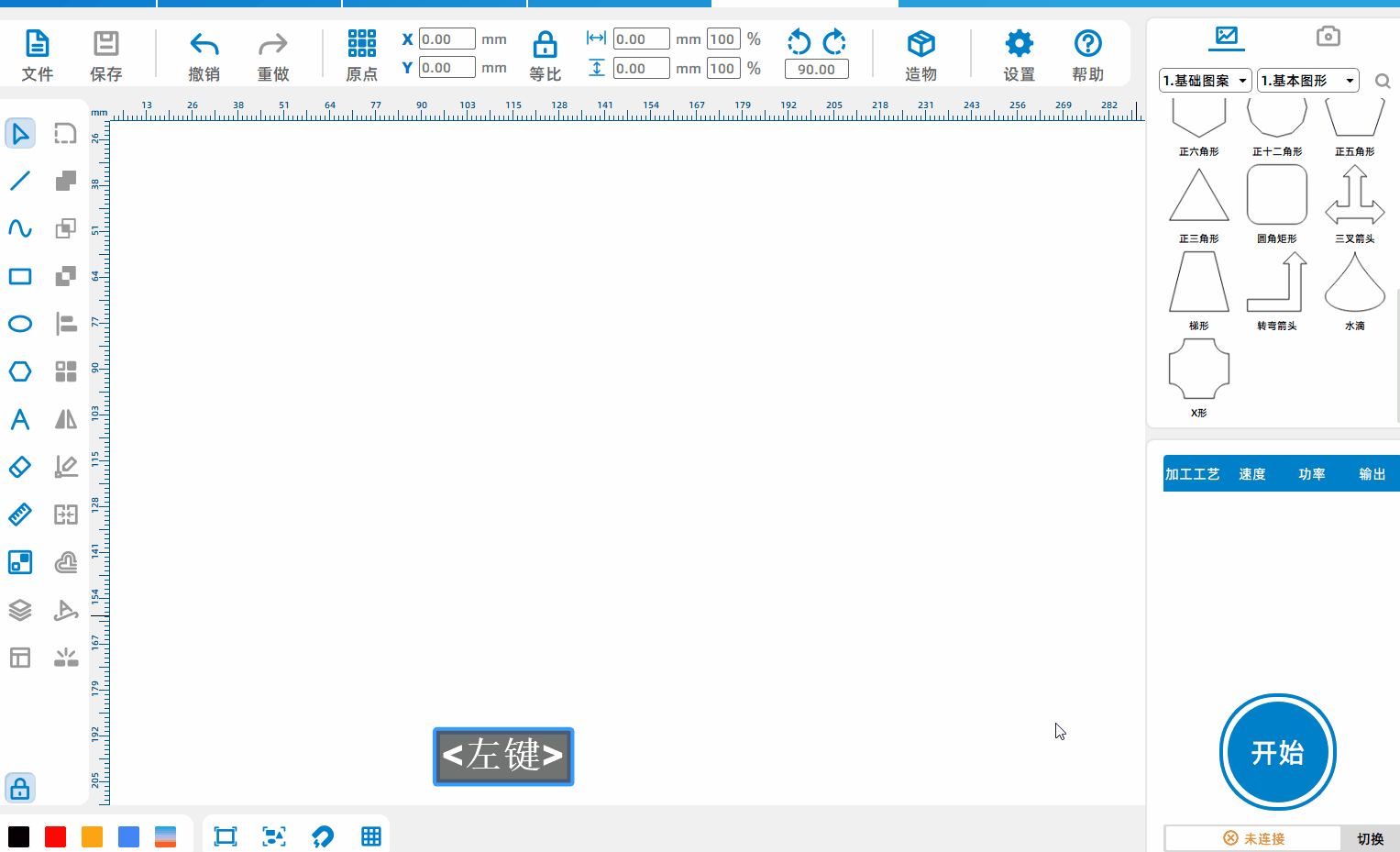1400x852 pixels.
Task: Click the rounded-corner node edit tool
Action: (65, 134)
